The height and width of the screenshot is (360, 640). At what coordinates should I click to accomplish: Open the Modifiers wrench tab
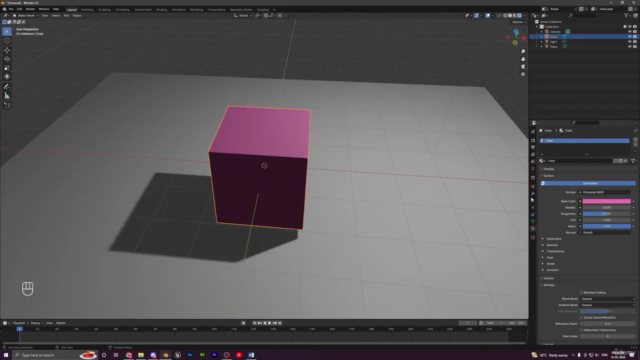533,194
